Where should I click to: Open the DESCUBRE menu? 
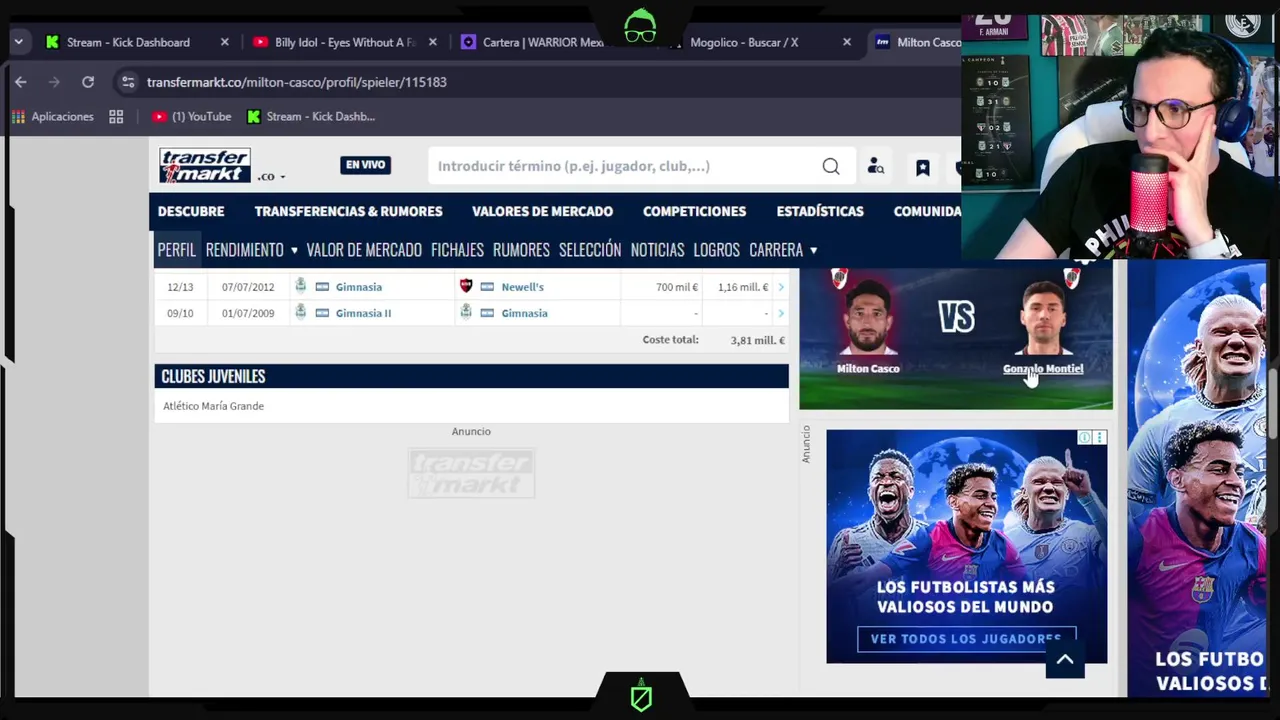[x=191, y=211]
